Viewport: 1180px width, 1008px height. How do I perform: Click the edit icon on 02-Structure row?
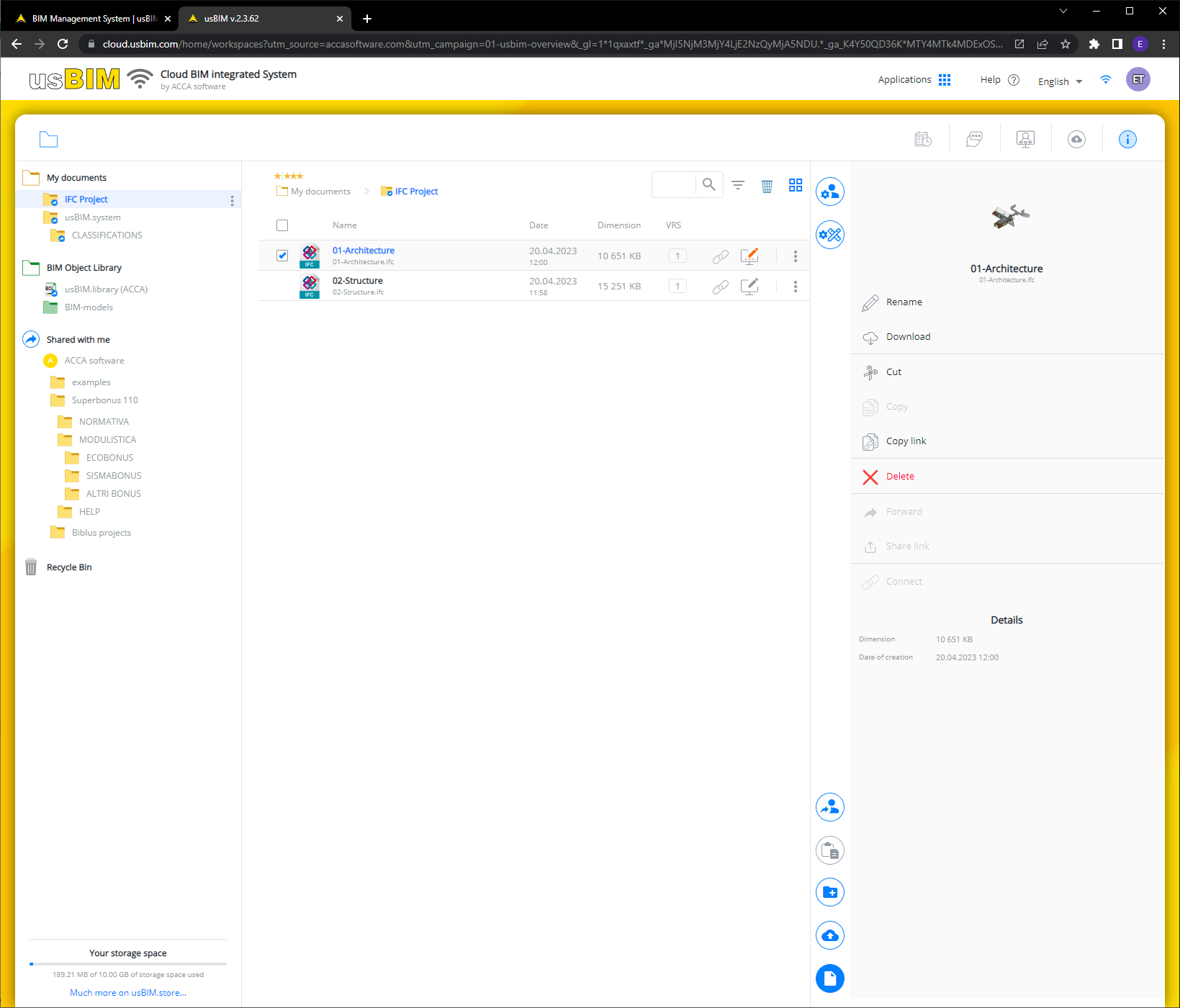pos(749,286)
